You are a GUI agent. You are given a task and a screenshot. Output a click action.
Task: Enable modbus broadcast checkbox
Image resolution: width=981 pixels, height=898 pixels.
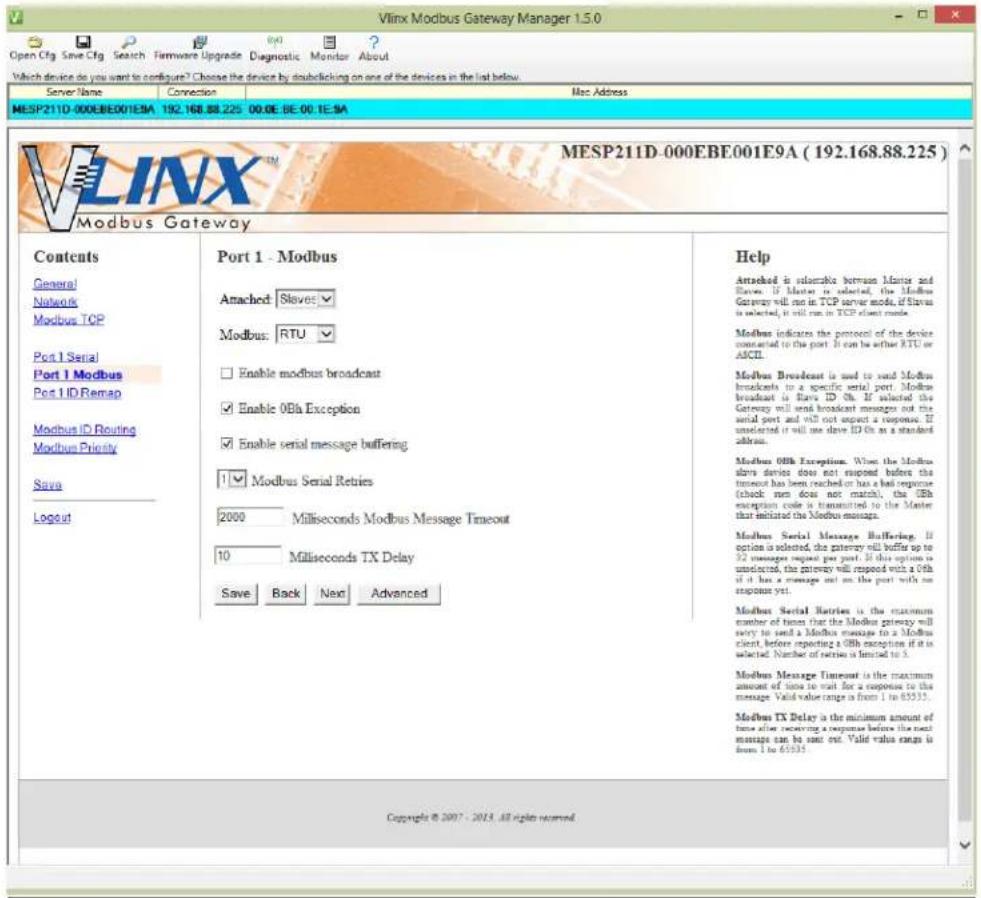coord(226,374)
